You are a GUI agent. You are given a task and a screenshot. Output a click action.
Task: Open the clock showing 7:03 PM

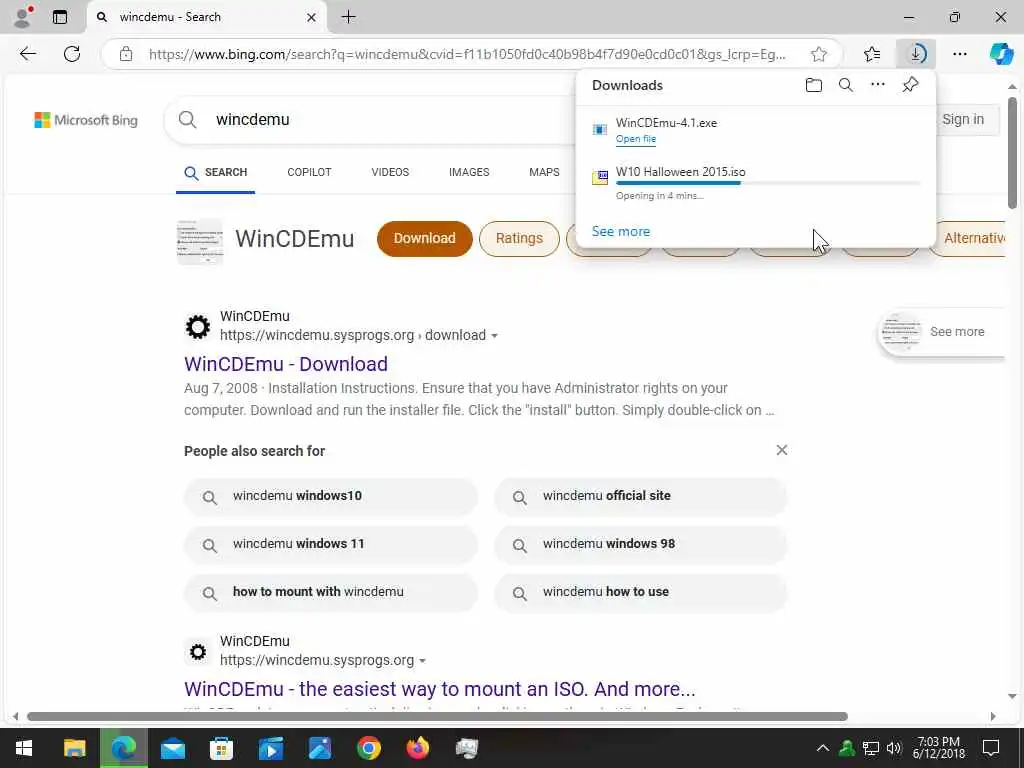(938, 748)
